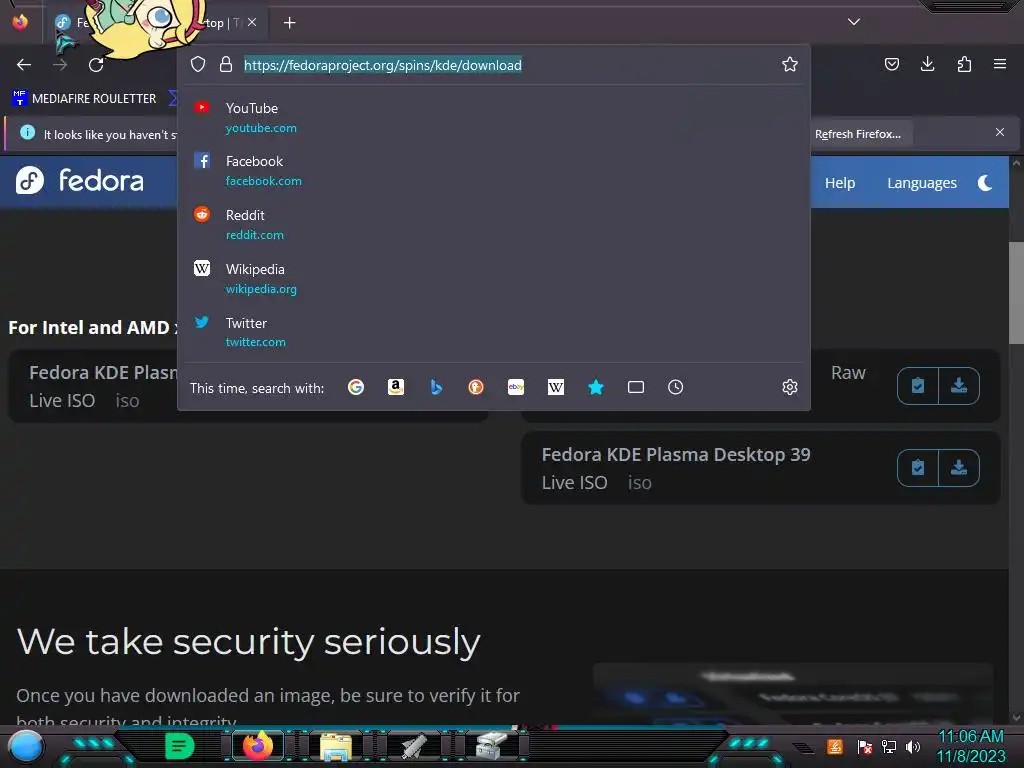
Task: Open the Firefox downloads panel
Action: coord(927,64)
